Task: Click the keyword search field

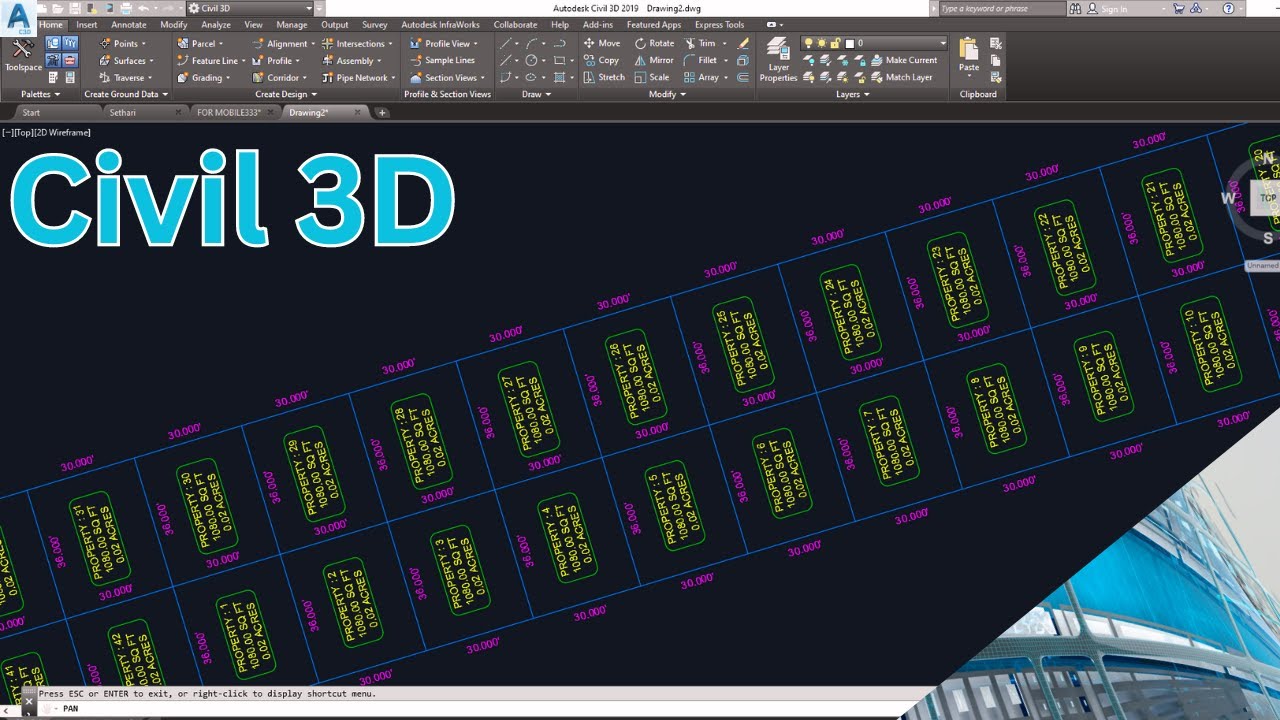Action: tap(1003, 8)
